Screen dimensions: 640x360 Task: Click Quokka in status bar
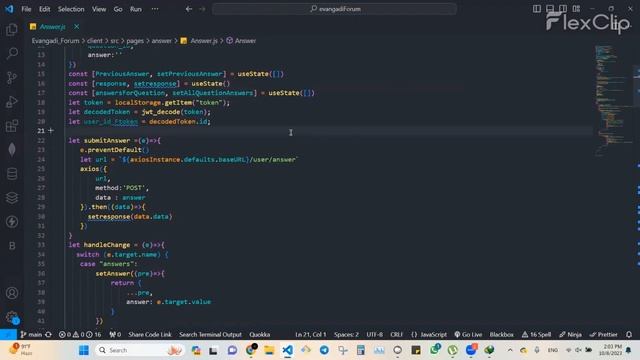pos(260,334)
